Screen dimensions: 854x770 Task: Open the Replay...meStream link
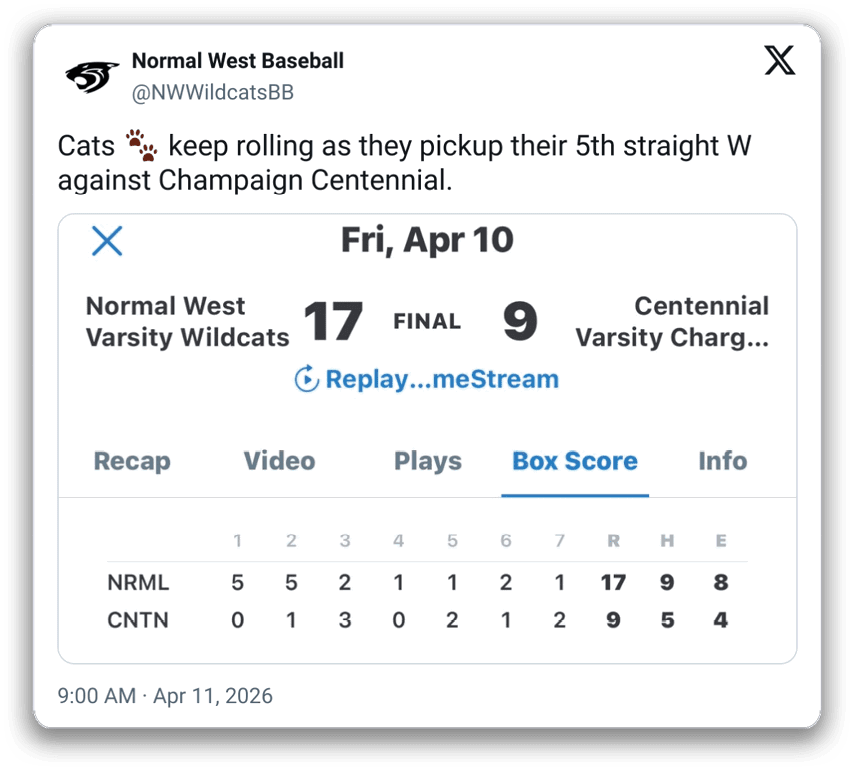tap(441, 380)
